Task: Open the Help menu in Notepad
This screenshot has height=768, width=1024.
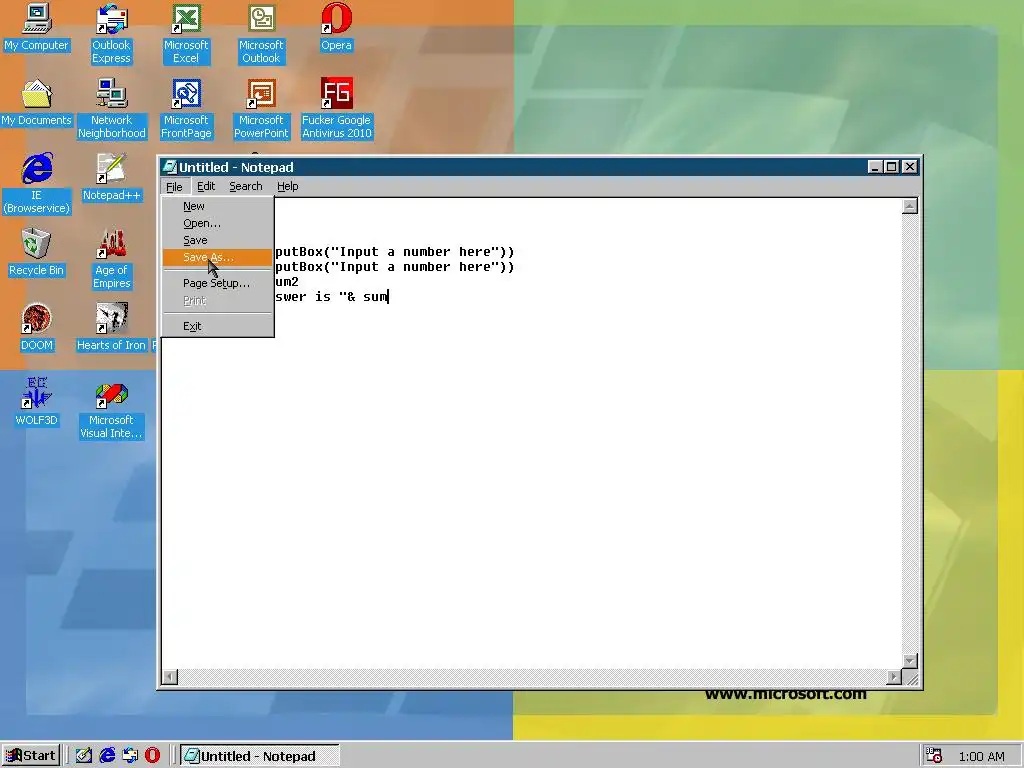Action: (x=287, y=186)
